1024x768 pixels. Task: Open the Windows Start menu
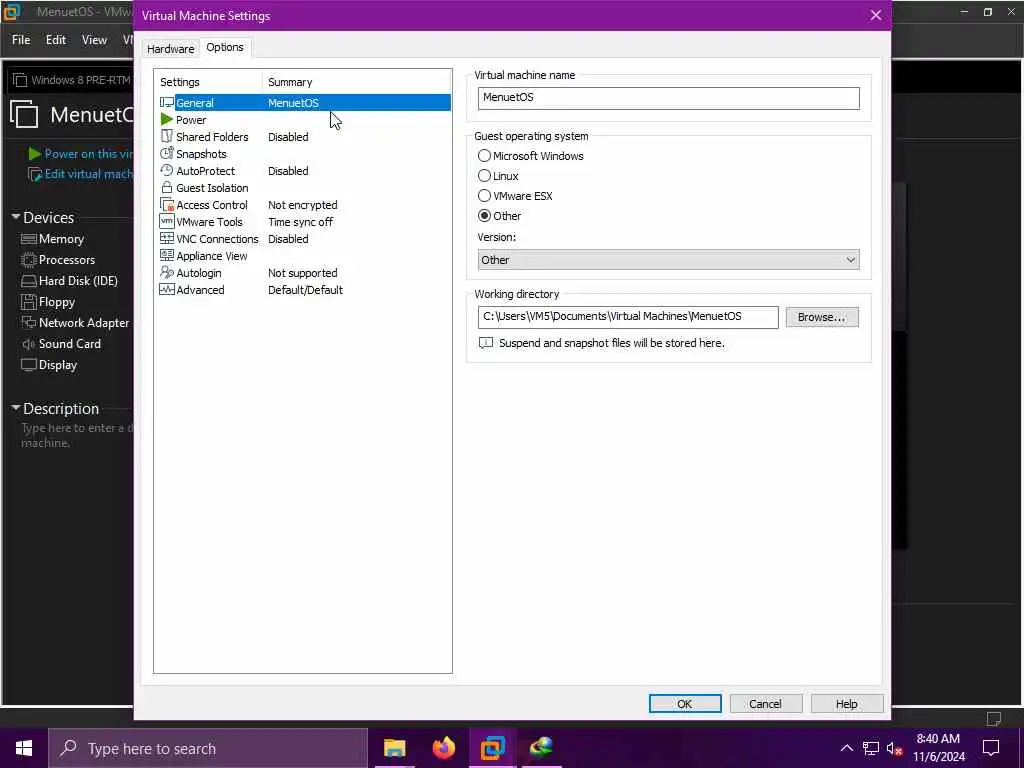(x=24, y=748)
